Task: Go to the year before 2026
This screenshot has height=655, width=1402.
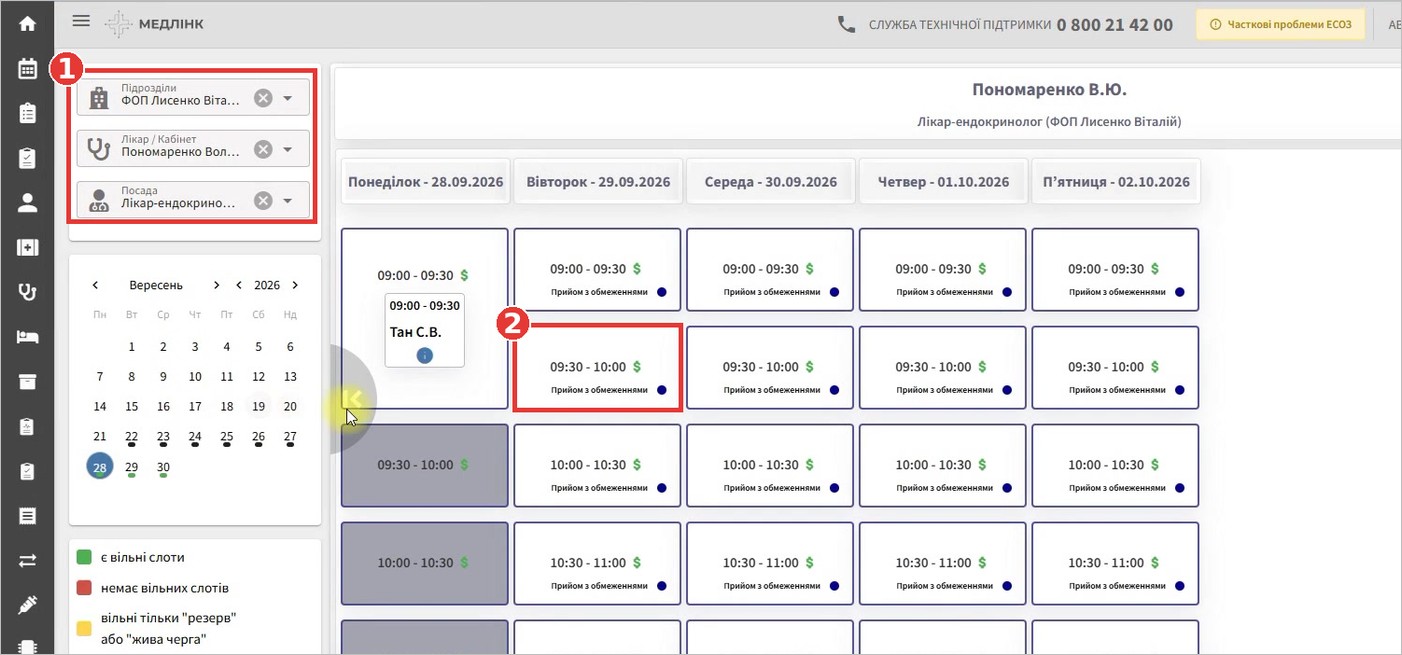Action: [239, 285]
